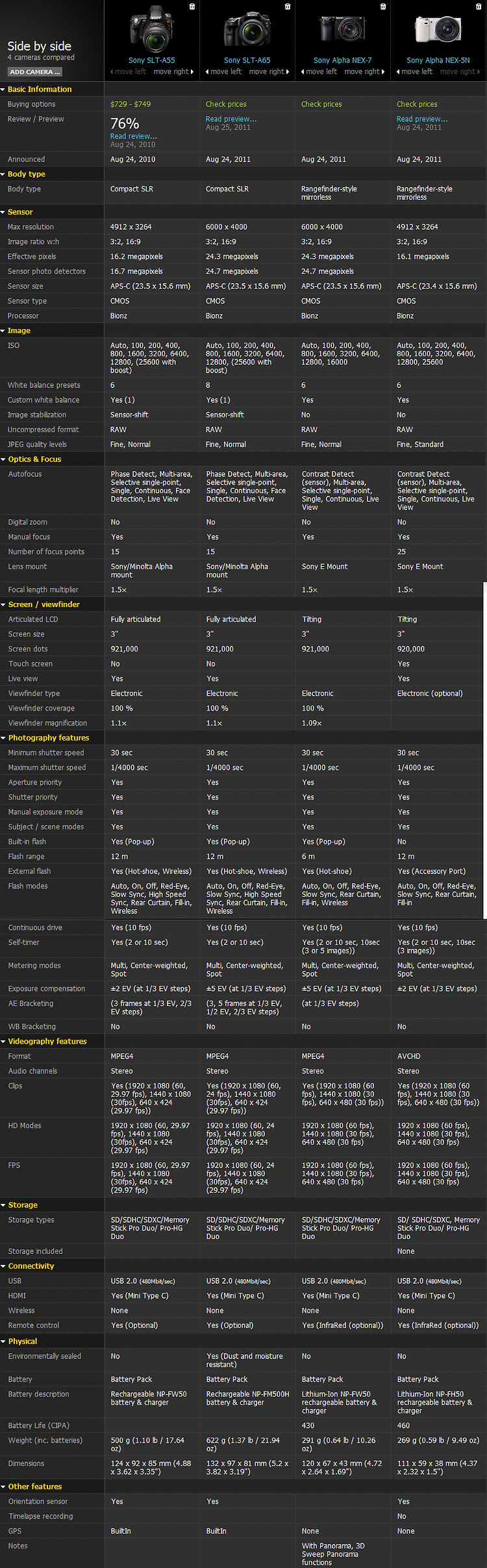487x1568 pixels.
Task: Select the Number of focus points label
Action: (46, 552)
